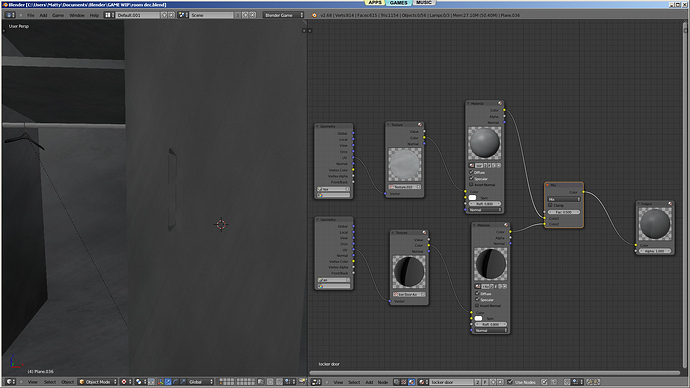This screenshot has width=690, height=388.
Task: Open the View menu in 3D viewport header
Action: pos(33,382)
